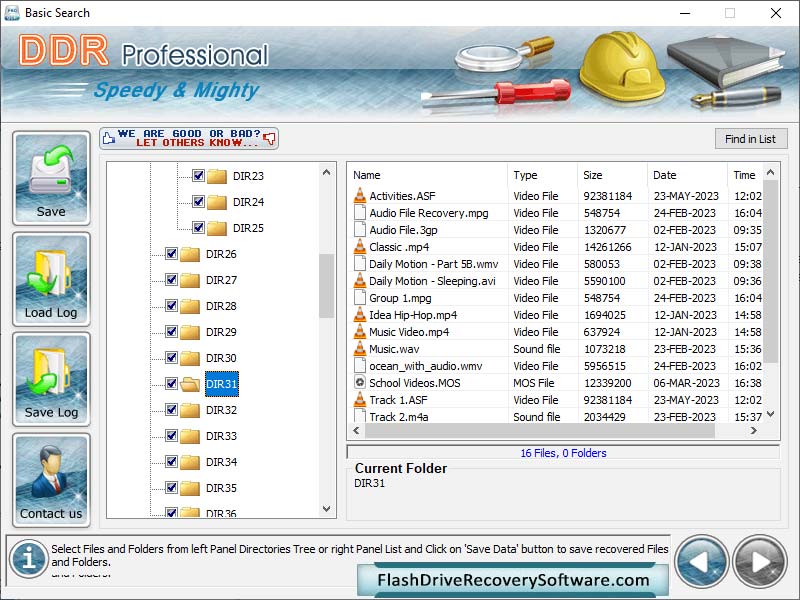Select the DIR24 tree item

pos(248,202)
